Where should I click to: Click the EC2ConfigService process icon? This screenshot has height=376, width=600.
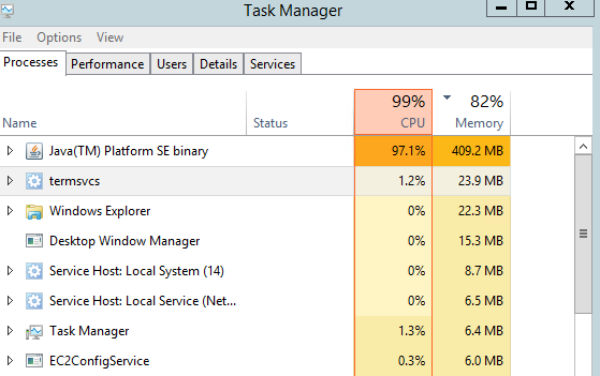[x=34, y=361]
